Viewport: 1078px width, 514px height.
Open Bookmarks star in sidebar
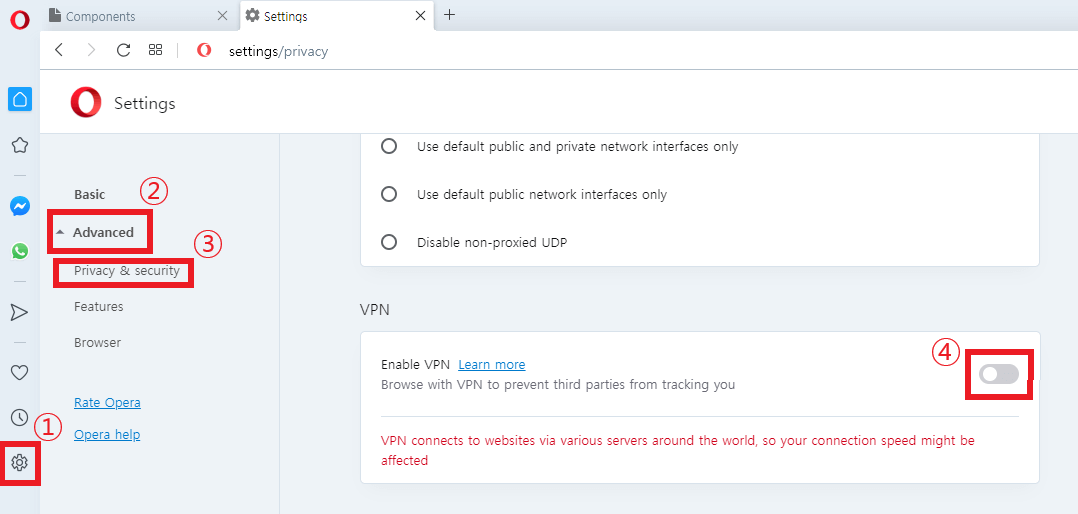point(20,145)
